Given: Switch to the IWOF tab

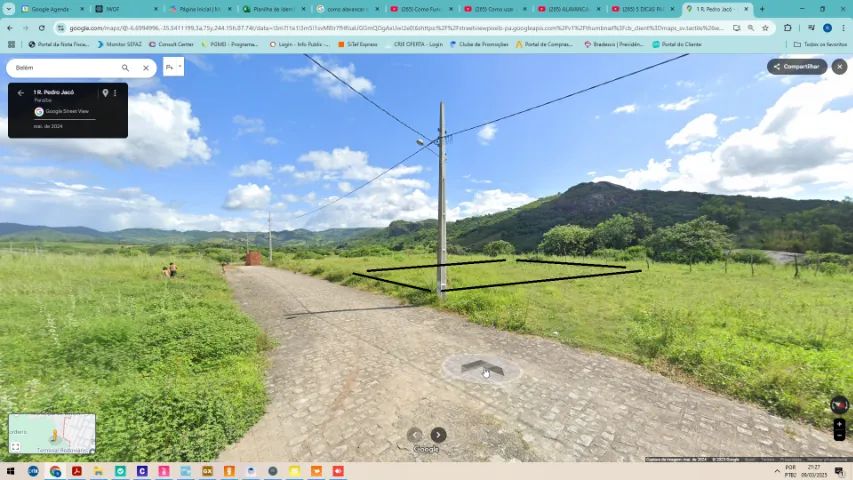Looking at the screenshot, I should point(126,9).
